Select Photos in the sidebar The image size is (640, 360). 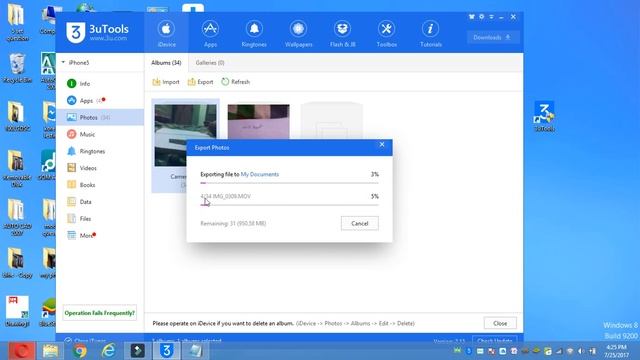click(x=100, y=117)
